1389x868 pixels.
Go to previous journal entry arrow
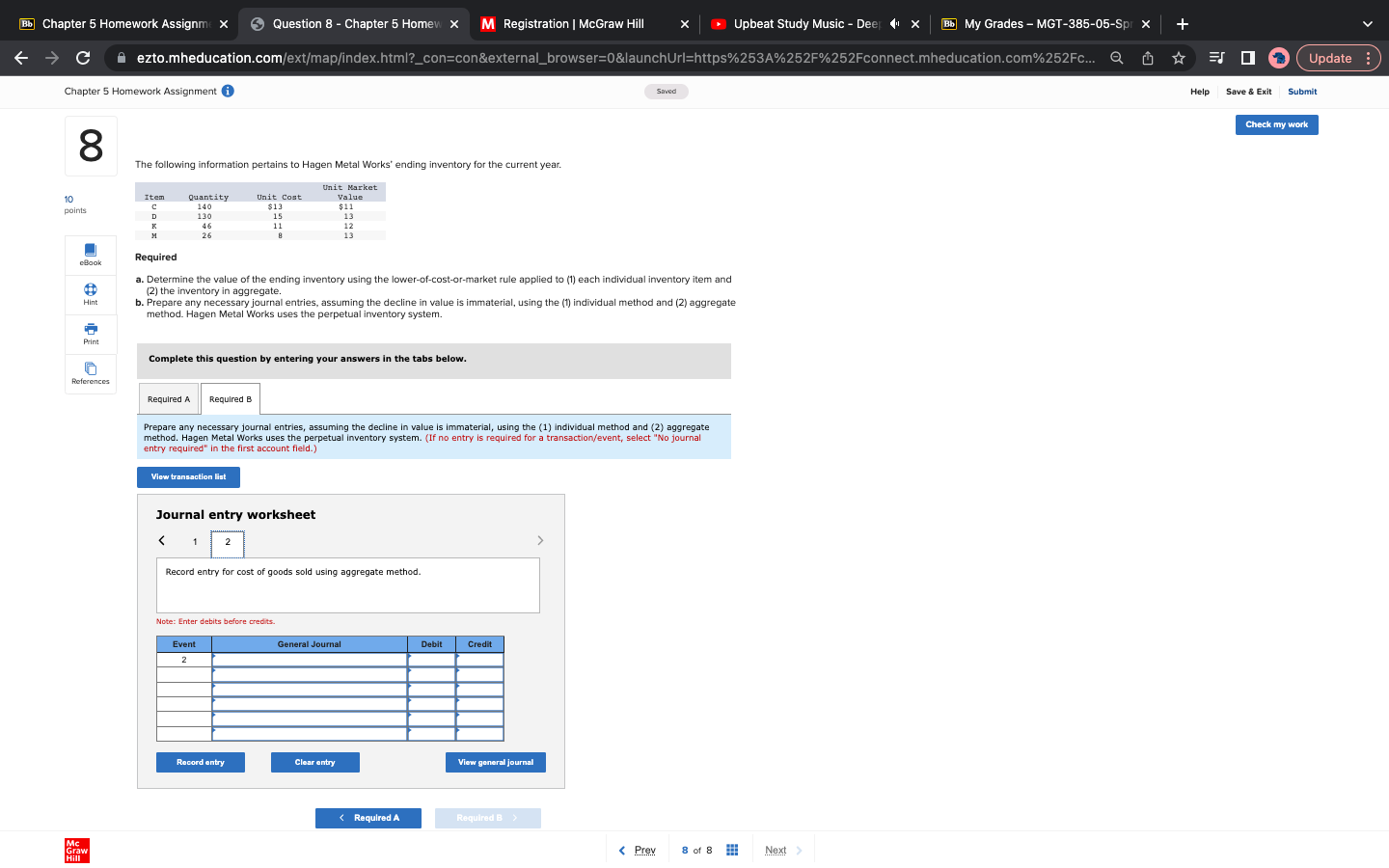(162, 540)
